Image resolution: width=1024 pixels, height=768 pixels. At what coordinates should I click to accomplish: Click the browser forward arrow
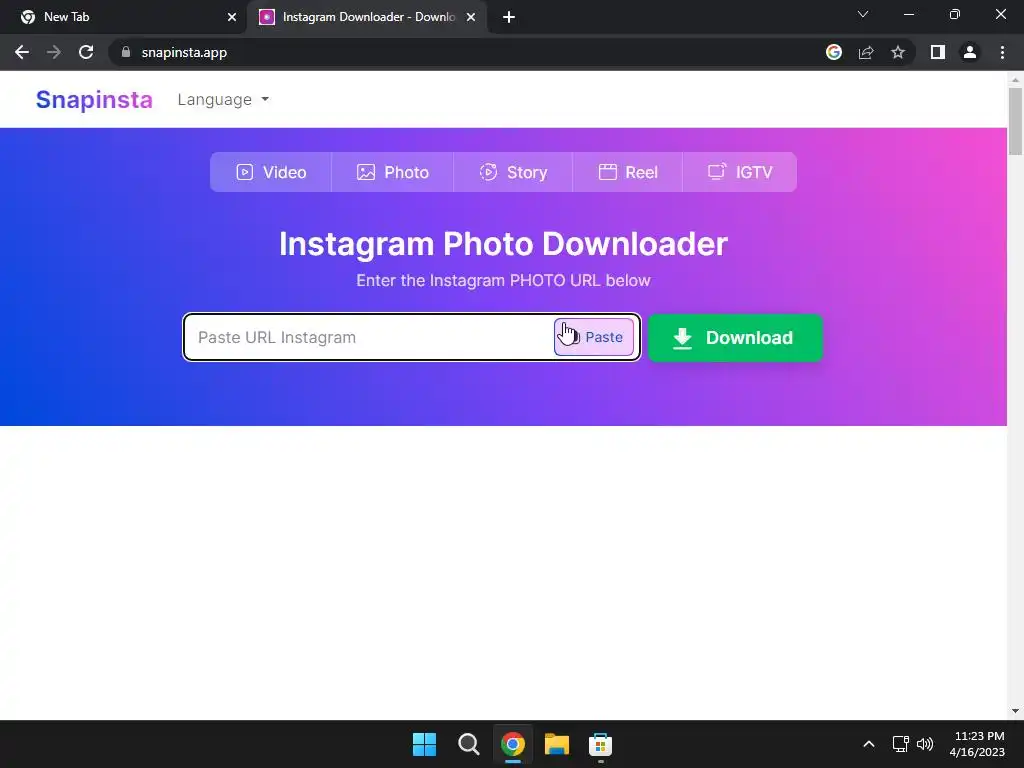pos(54,52)
